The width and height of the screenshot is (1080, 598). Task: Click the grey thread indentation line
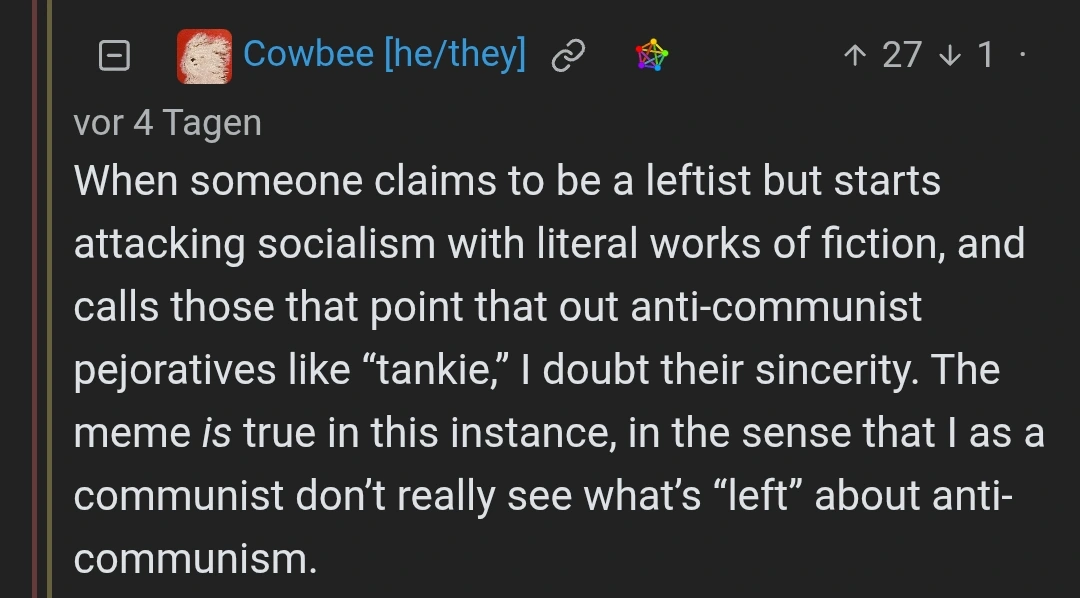[x=48, y=300]
